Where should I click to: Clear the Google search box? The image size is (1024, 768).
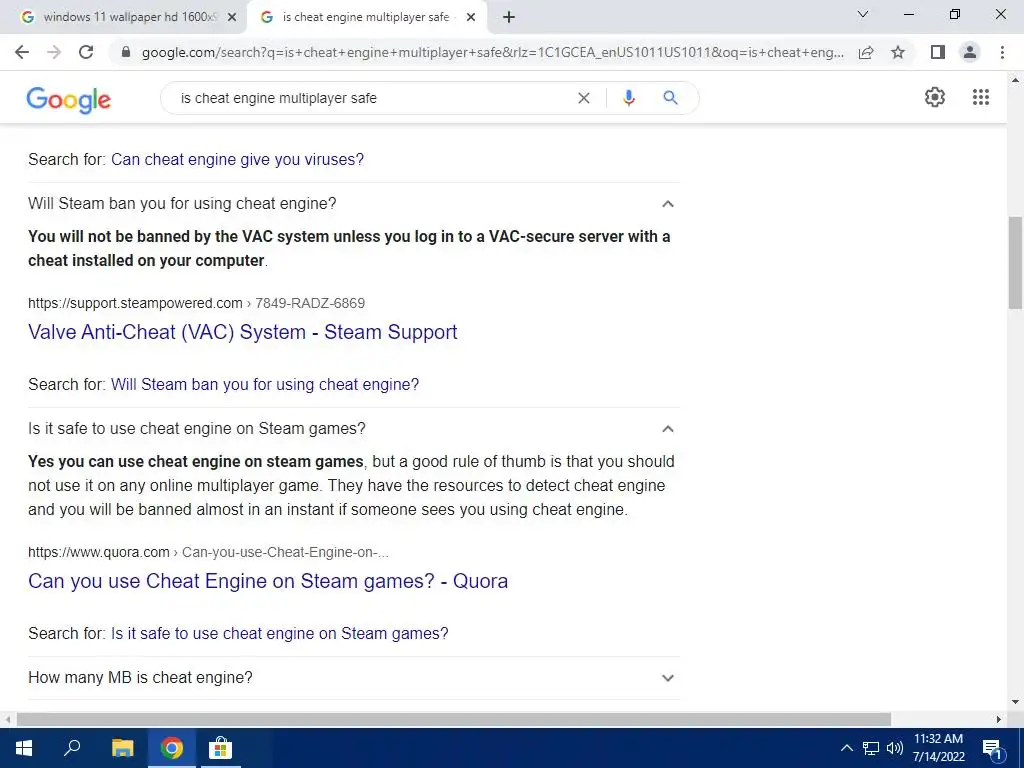click(584, 98)
